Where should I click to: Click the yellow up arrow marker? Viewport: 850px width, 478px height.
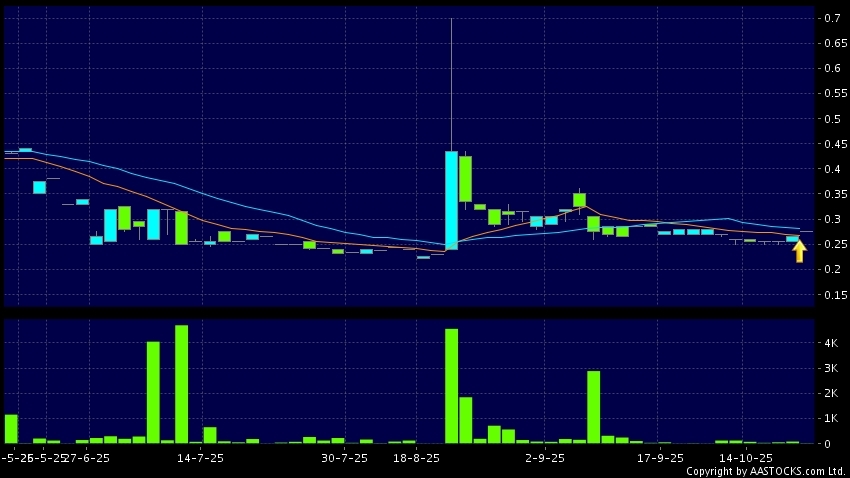798,252
